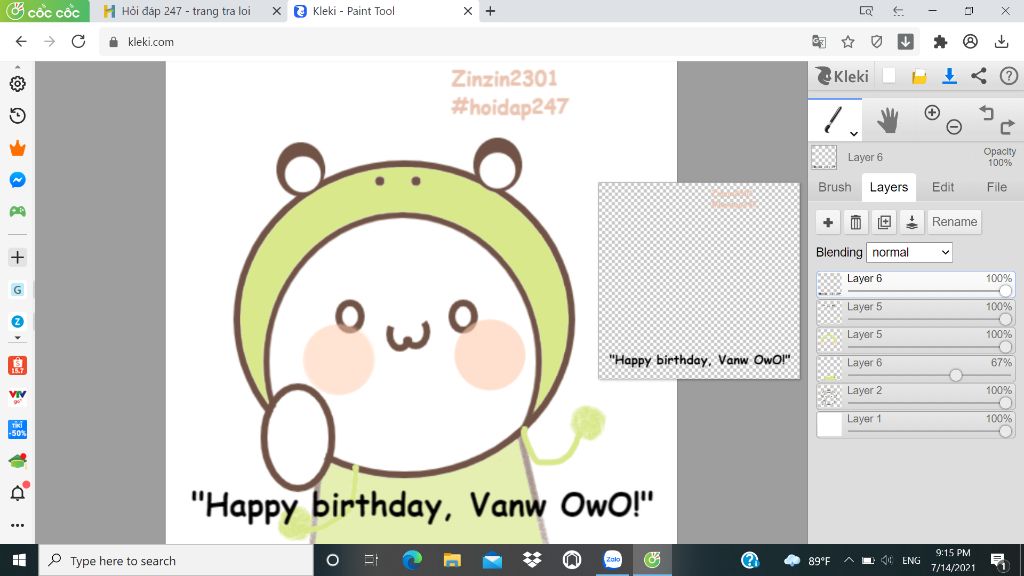Screen dimensions: 1024x576
Task: Open a new browser tab
Action: click(490, 11)
